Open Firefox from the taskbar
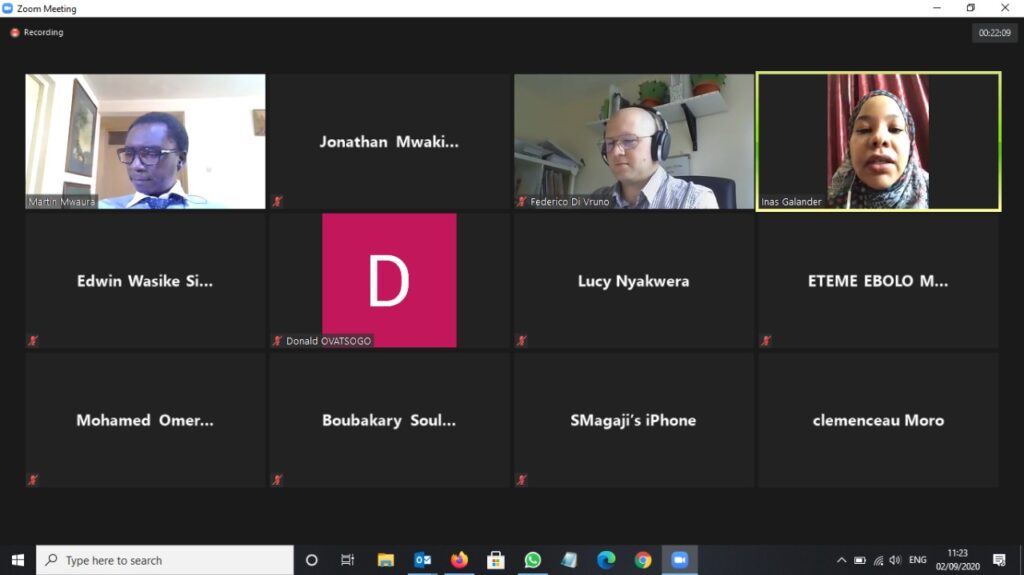This screenshot has width=1024, height=575. click(x=459, y=560)
